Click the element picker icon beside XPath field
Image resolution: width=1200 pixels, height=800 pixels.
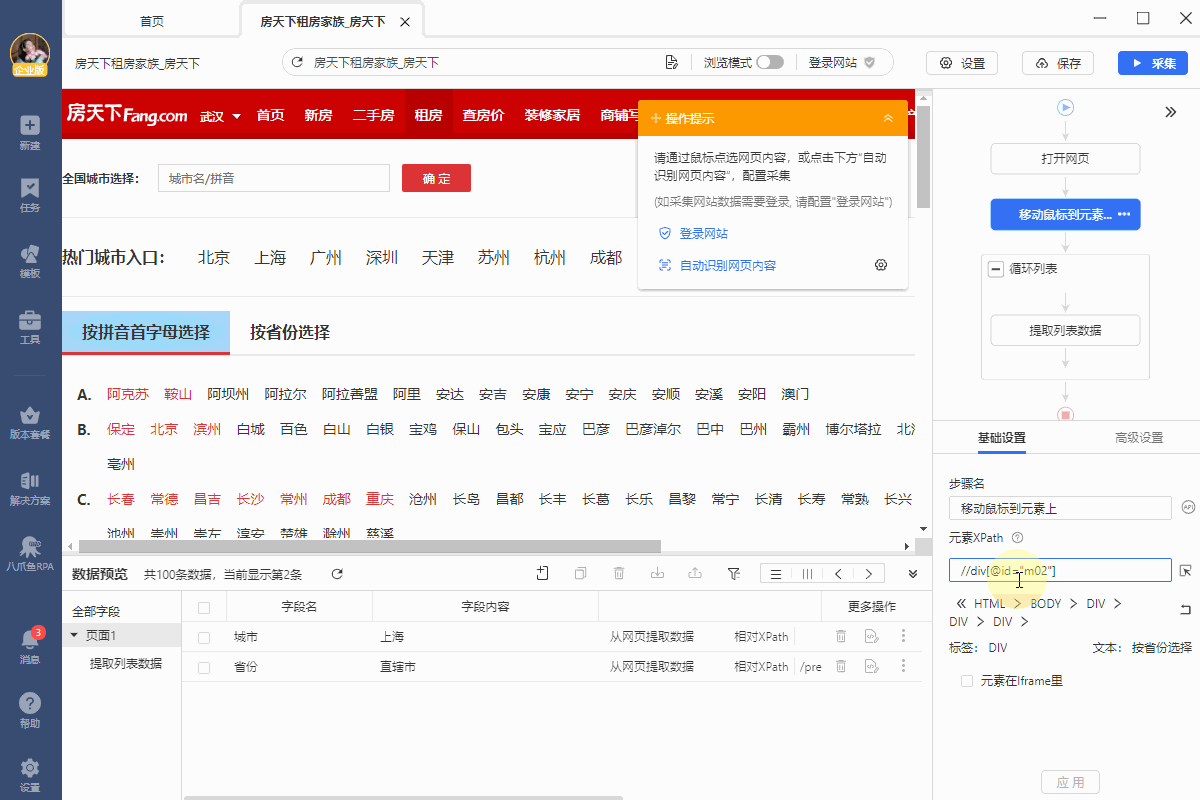[x=1186, y=571]
